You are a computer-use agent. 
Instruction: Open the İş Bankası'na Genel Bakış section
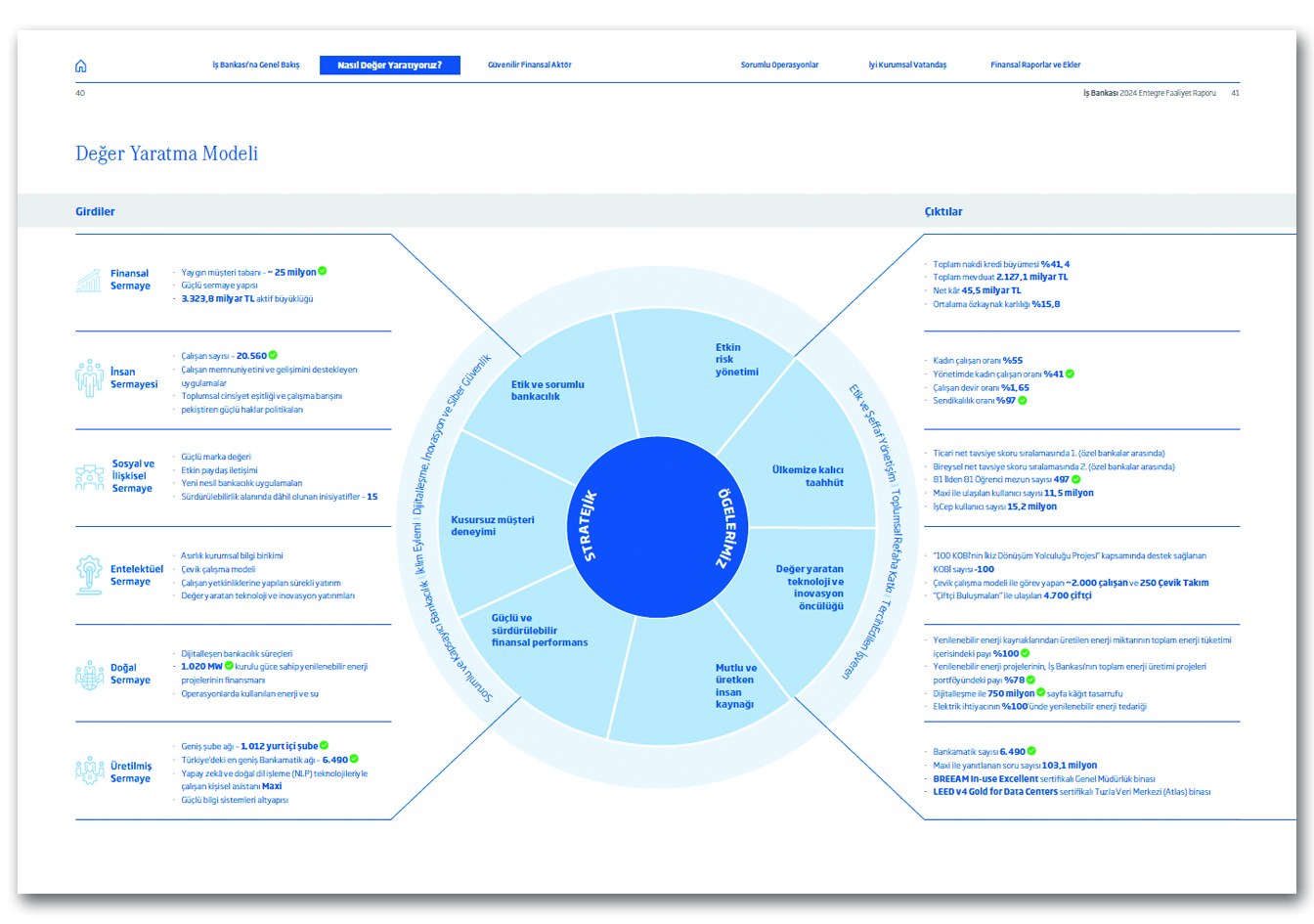[256, 66]
